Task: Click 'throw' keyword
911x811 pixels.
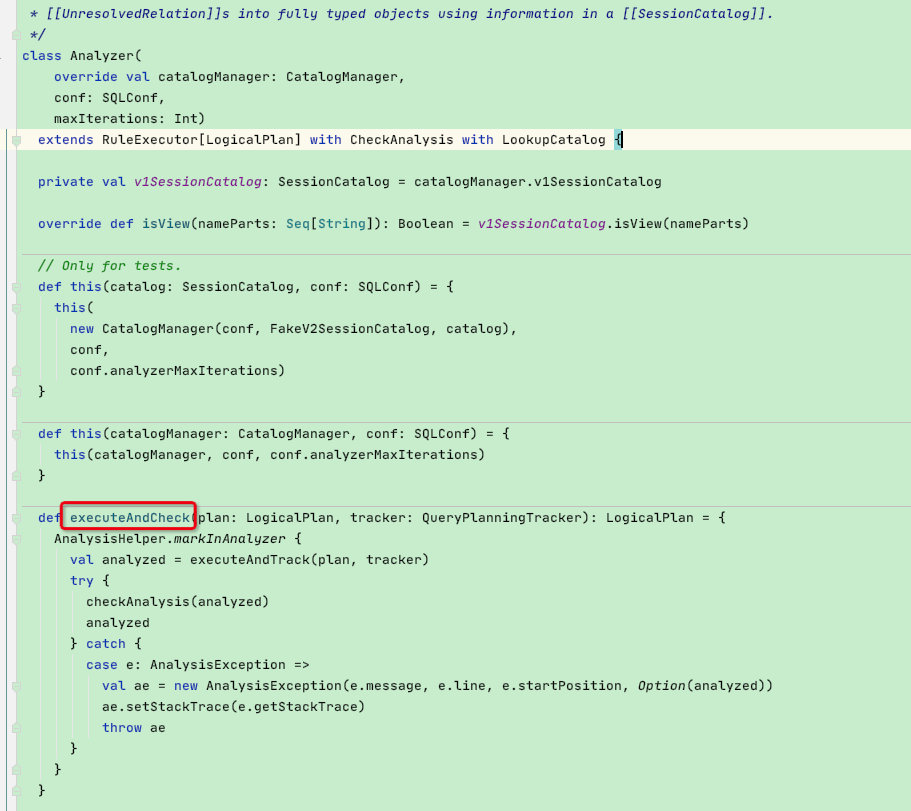Action: 122,727
